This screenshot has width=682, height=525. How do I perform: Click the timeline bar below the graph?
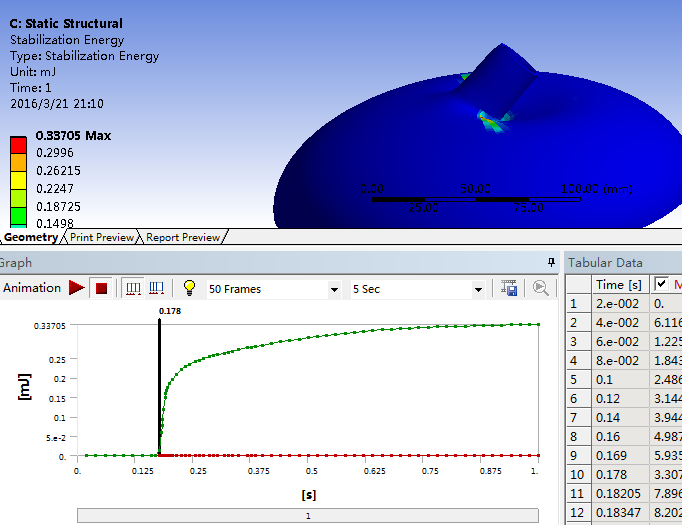308,516
